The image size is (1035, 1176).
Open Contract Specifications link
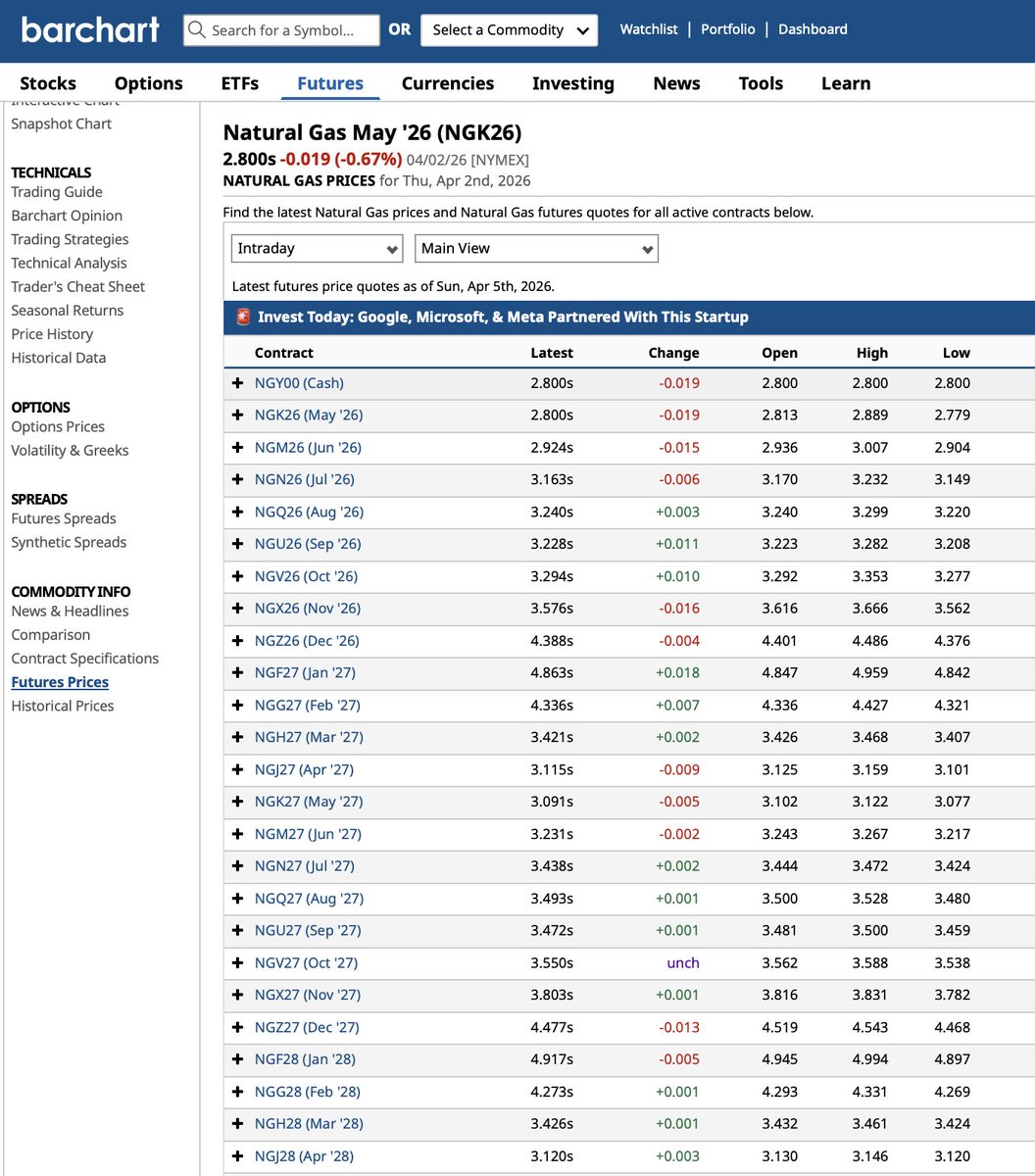pyautogui.click(x=84, y=659)
